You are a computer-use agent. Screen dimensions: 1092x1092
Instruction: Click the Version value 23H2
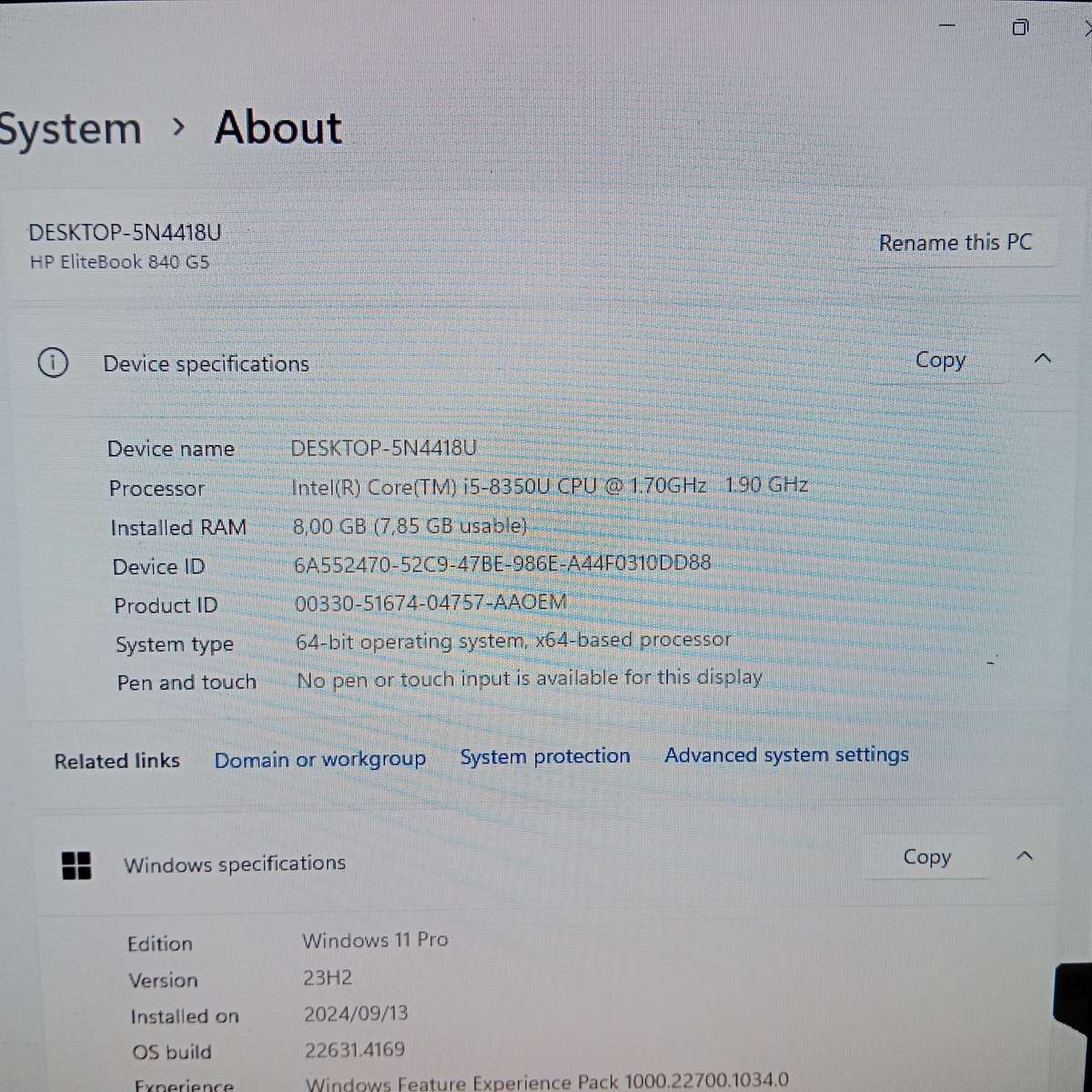(329, 978)
